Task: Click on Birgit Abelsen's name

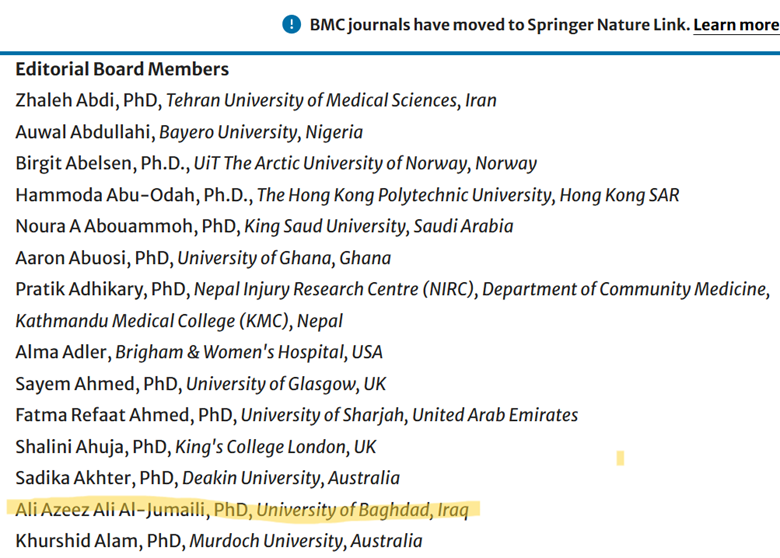Action: point(71,163)
